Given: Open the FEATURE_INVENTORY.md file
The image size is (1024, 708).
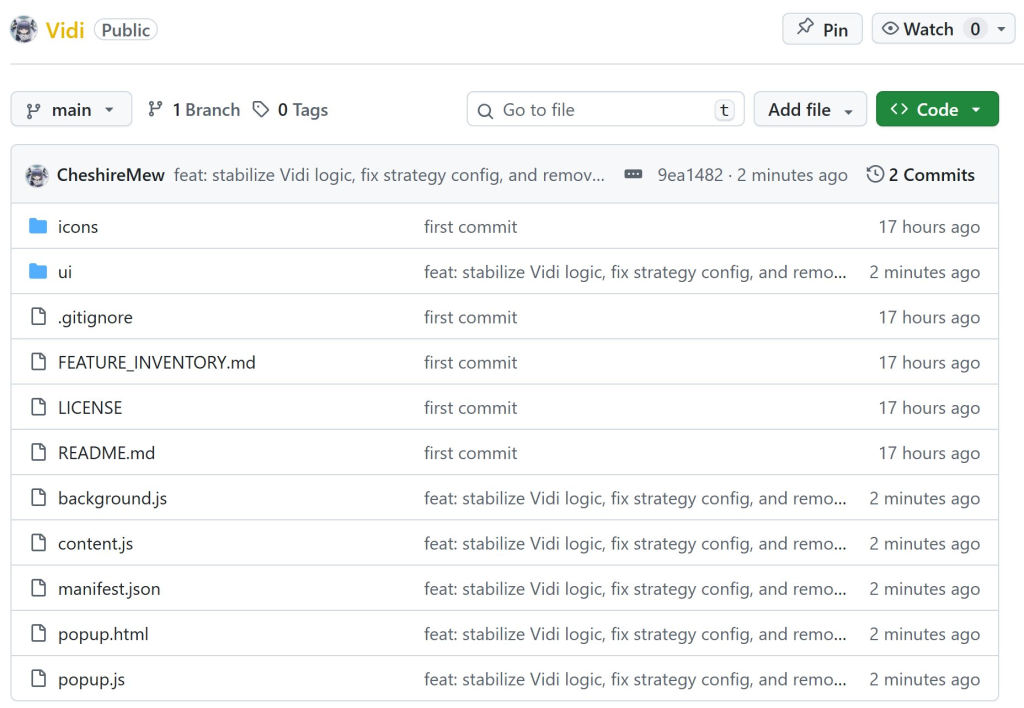Looking at the screenshot, I should [156, 362].
